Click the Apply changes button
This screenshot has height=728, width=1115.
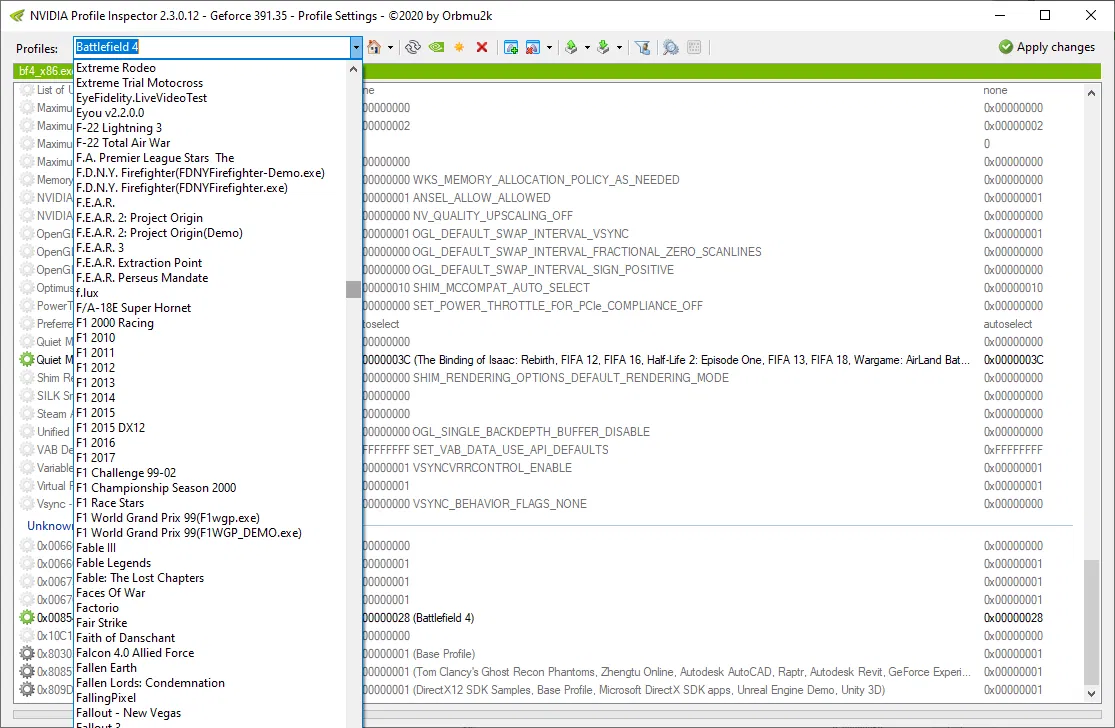point(1047,47)
